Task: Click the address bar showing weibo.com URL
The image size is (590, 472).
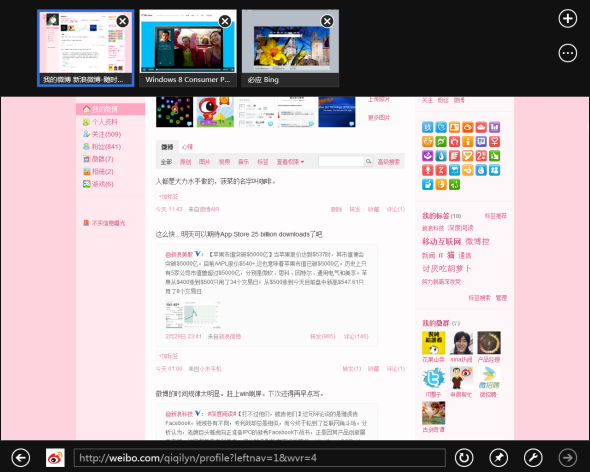Action: [260, 458]
